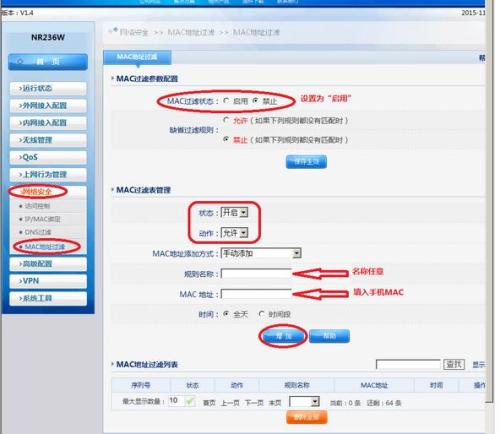Screen dimensions: 500x434
Task: Open the QoS menu
Action: 48,157
